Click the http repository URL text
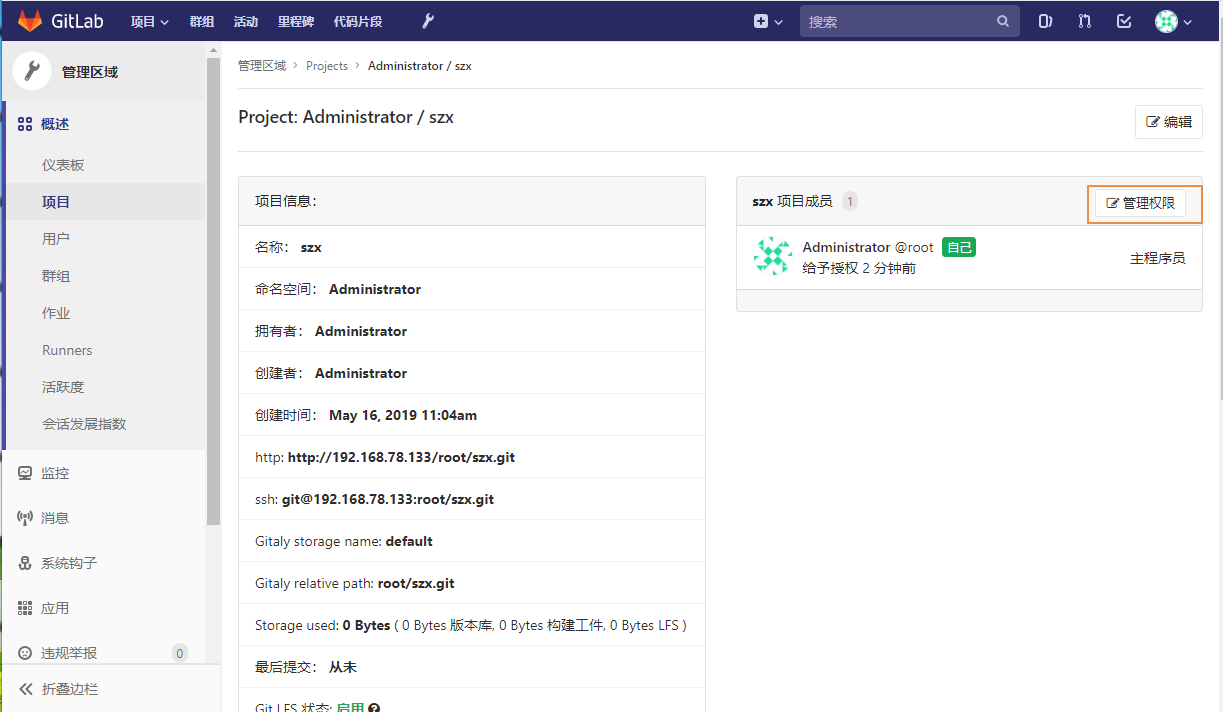Viewport: 1223px width, 712px height. point(401,457)
